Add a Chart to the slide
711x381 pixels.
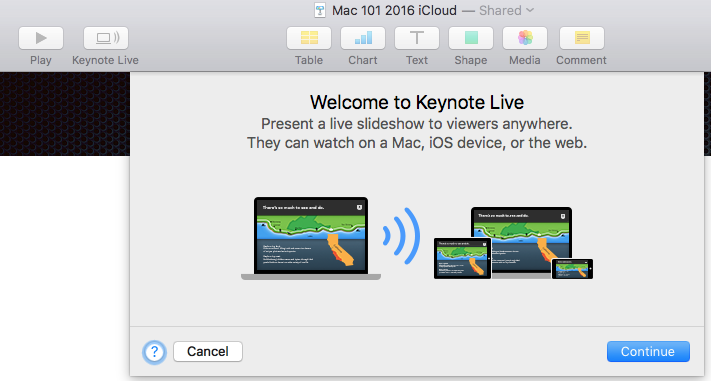click(363, 38)
